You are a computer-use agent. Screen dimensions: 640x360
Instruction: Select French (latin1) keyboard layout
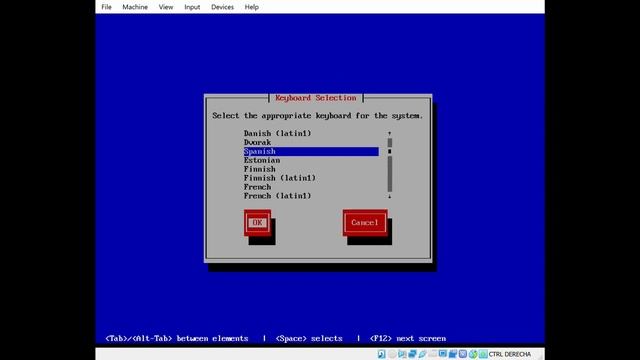point(278,196)
